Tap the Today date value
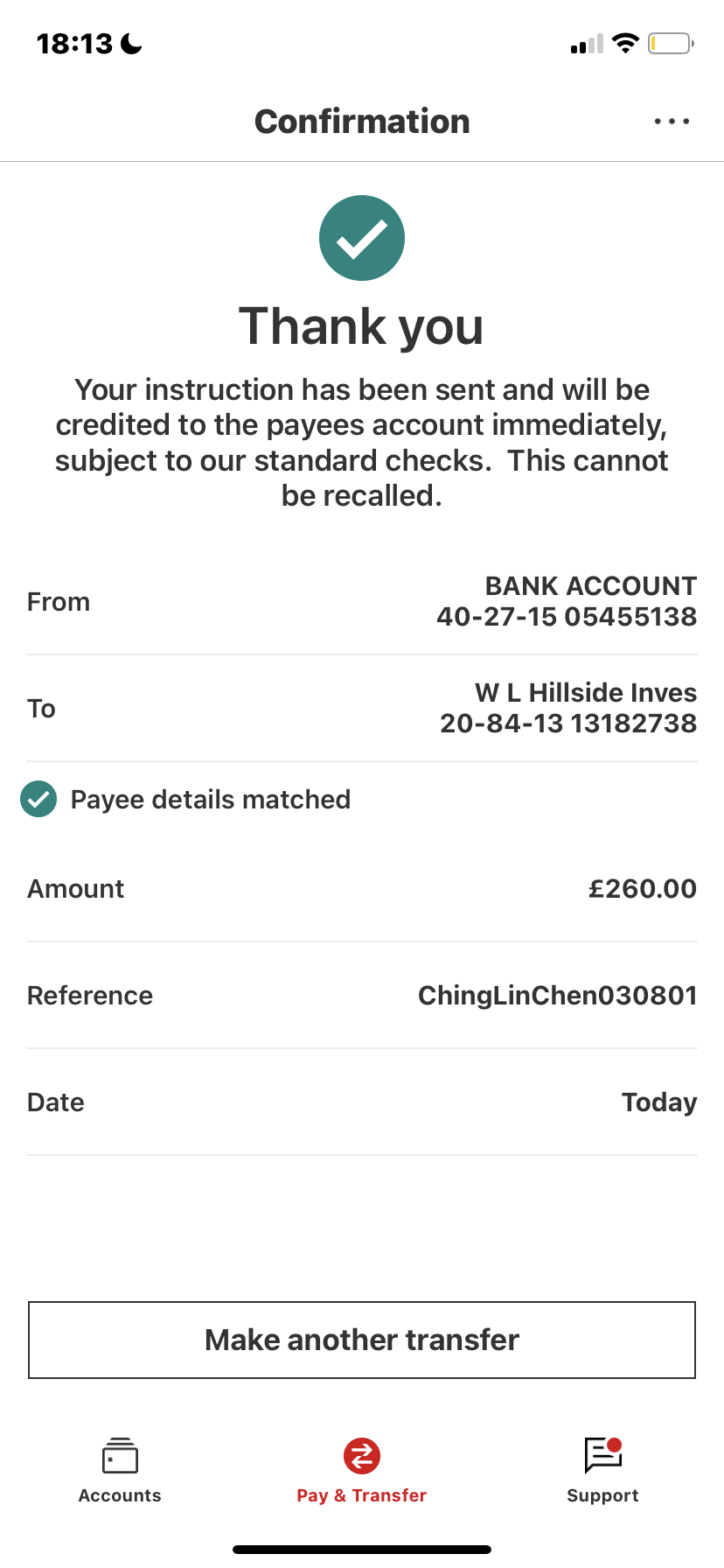724x1568 pixels. click(x=659, y=1102)
